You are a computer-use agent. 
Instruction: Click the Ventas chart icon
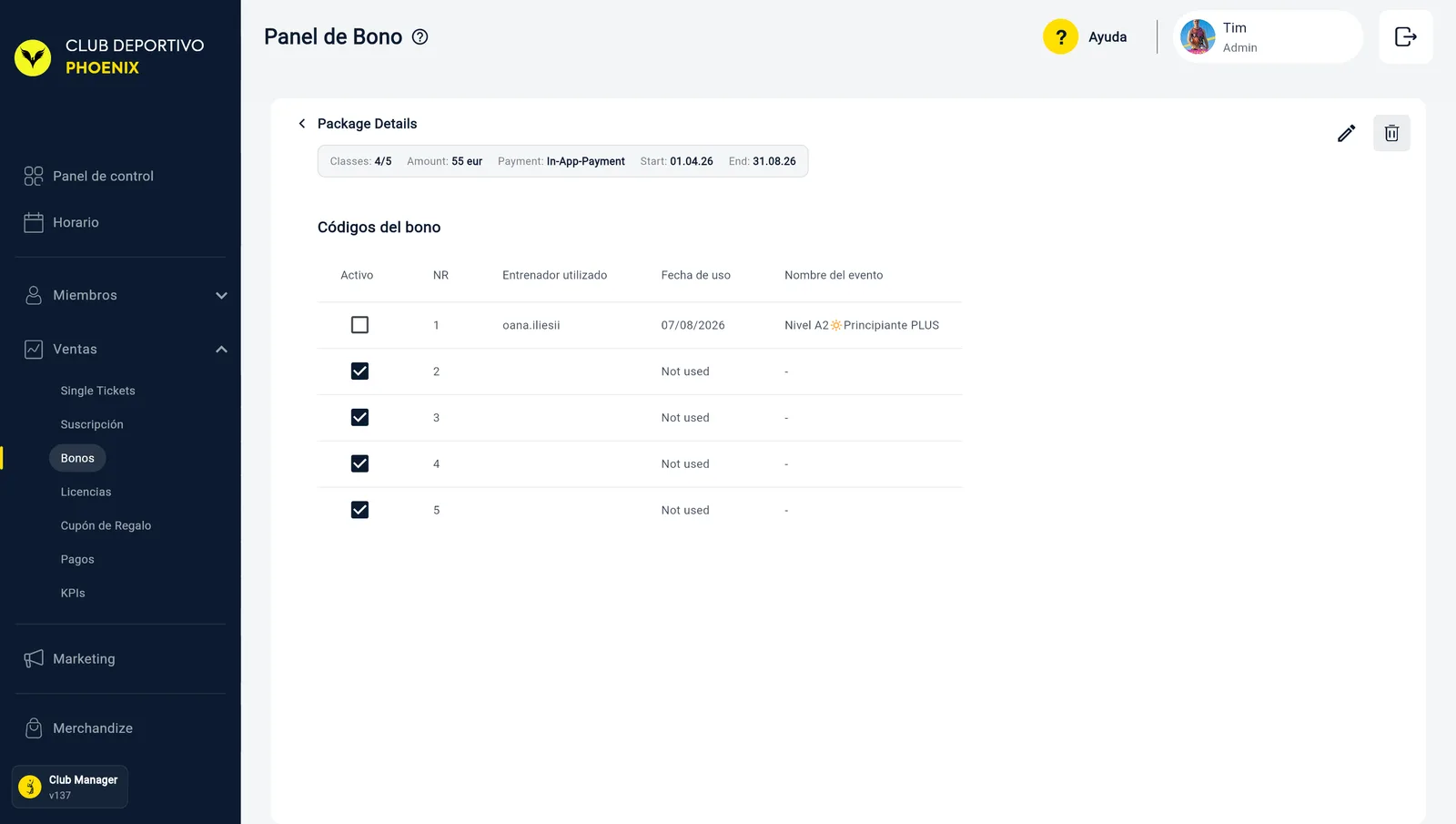click(x=34, y=350)
